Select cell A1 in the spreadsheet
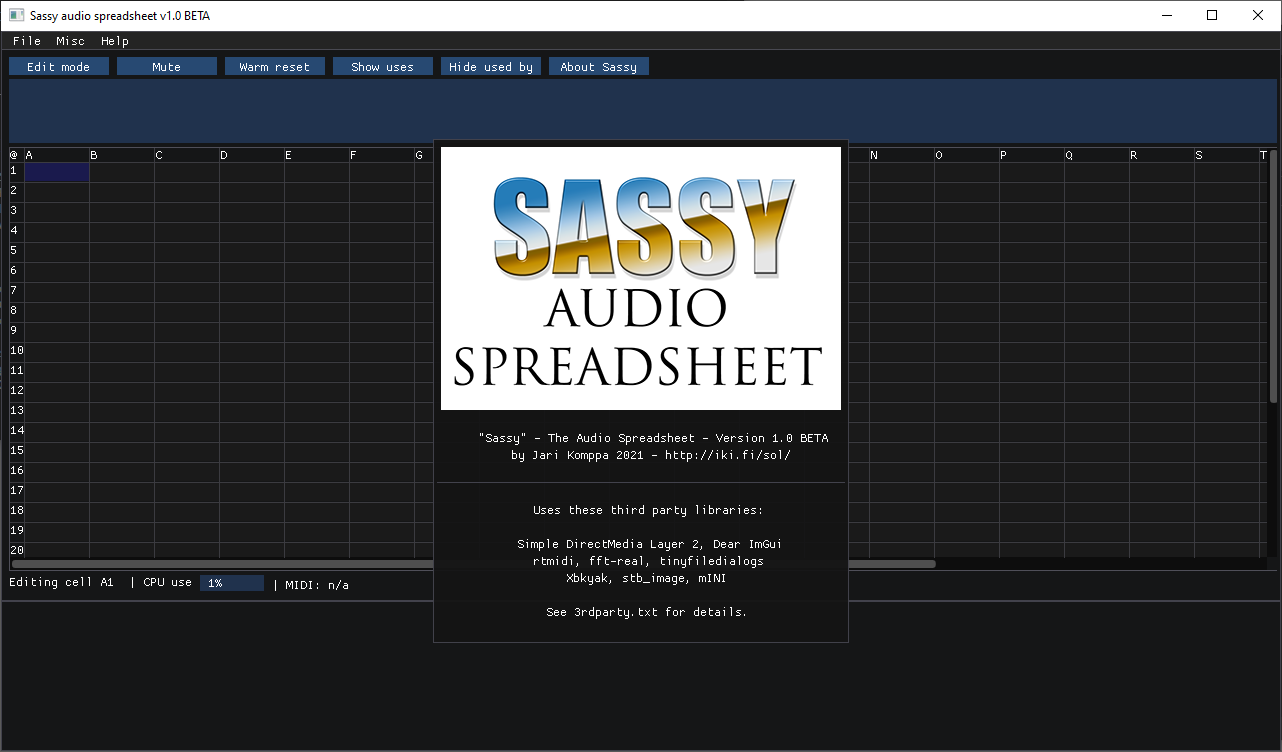 click(x=57, y=172)
